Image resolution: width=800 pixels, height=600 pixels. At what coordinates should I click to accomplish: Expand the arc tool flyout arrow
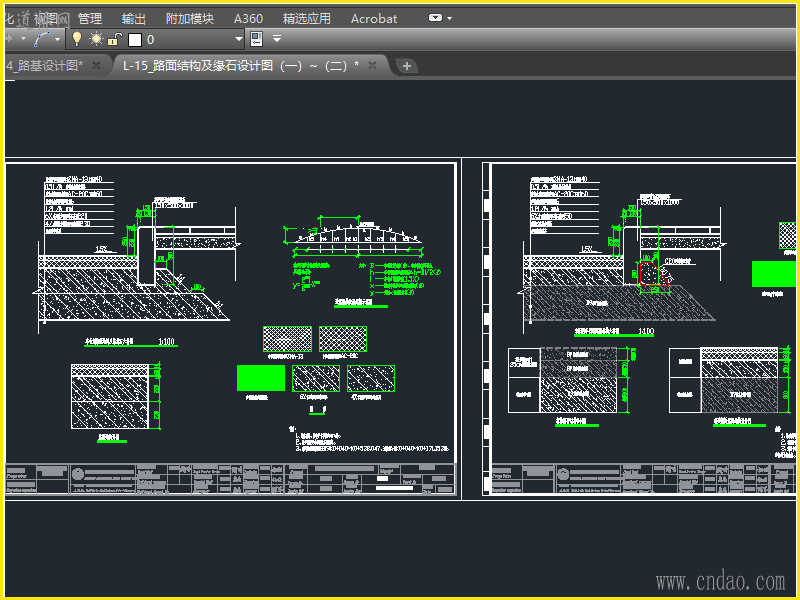[58, 39]
